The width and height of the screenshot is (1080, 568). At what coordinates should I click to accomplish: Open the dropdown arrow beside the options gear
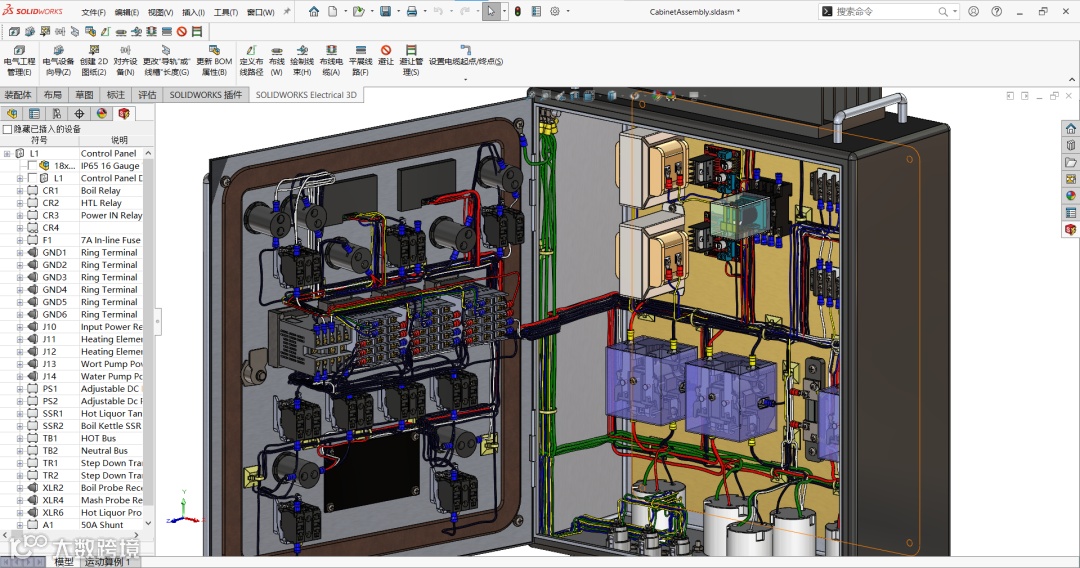pos(569,12)
